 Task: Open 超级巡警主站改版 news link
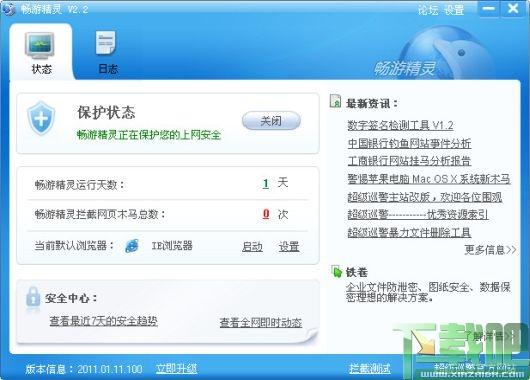[x=425, y=197]
